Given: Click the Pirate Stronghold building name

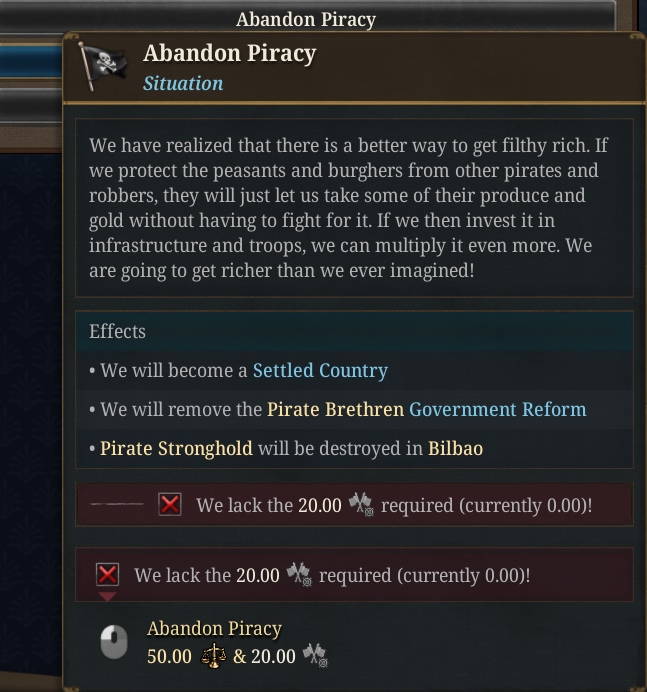Looking at the screenshot, I should 176,448.
